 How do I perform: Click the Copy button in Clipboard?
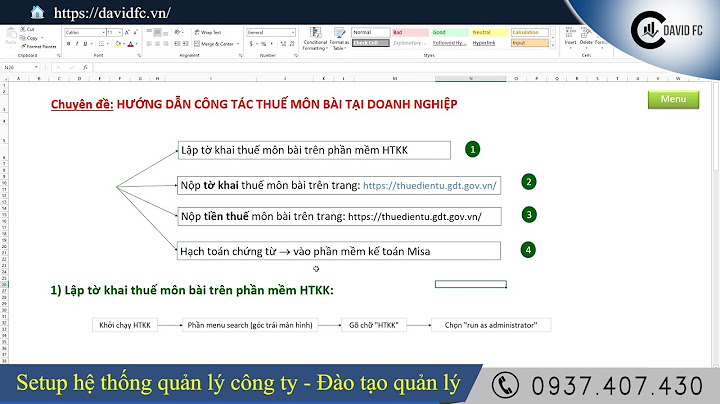tap(29, 38)
